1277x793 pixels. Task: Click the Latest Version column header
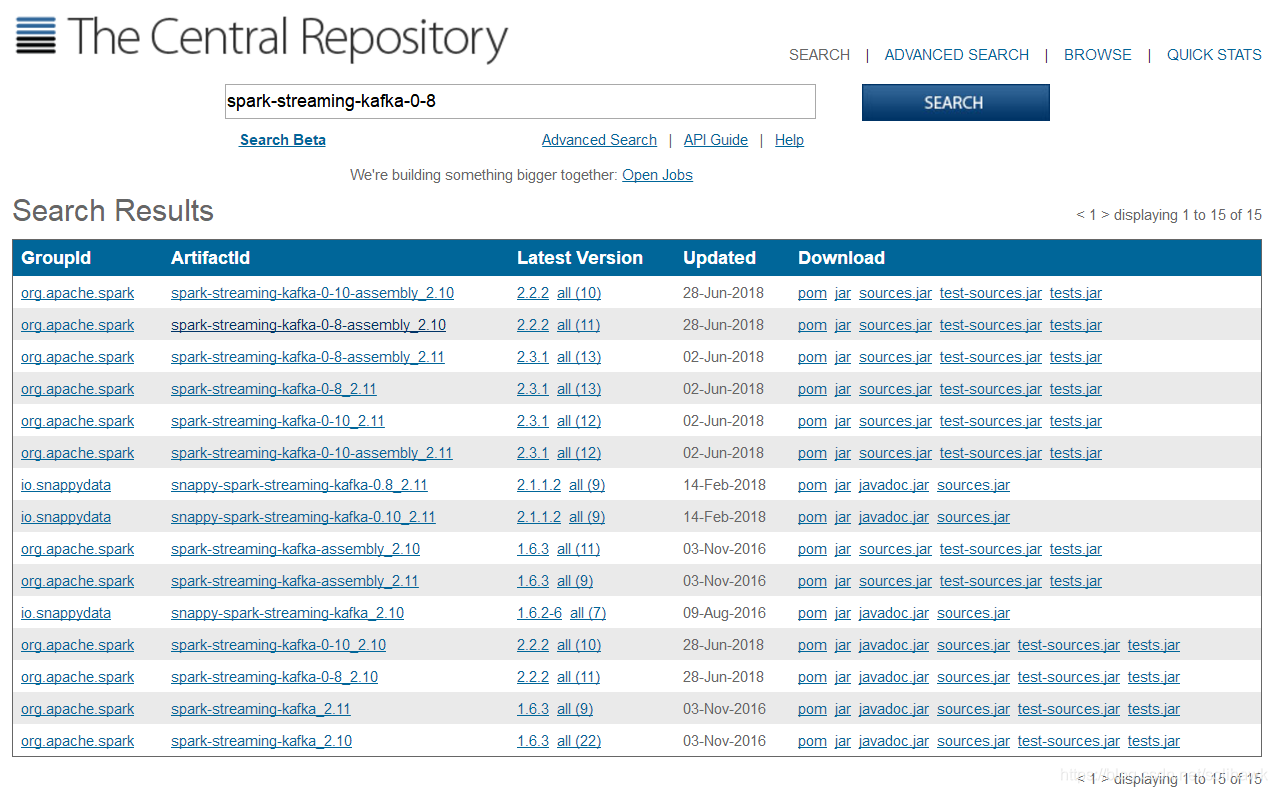580,258
